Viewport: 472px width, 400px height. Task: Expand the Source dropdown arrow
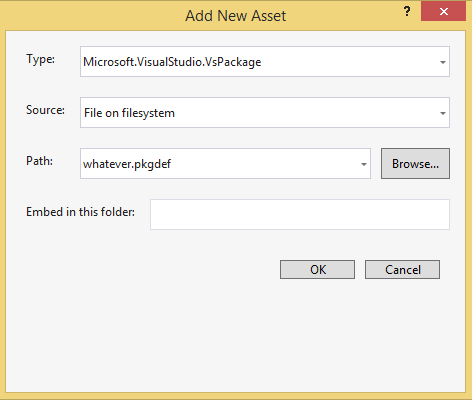(443, 113)
